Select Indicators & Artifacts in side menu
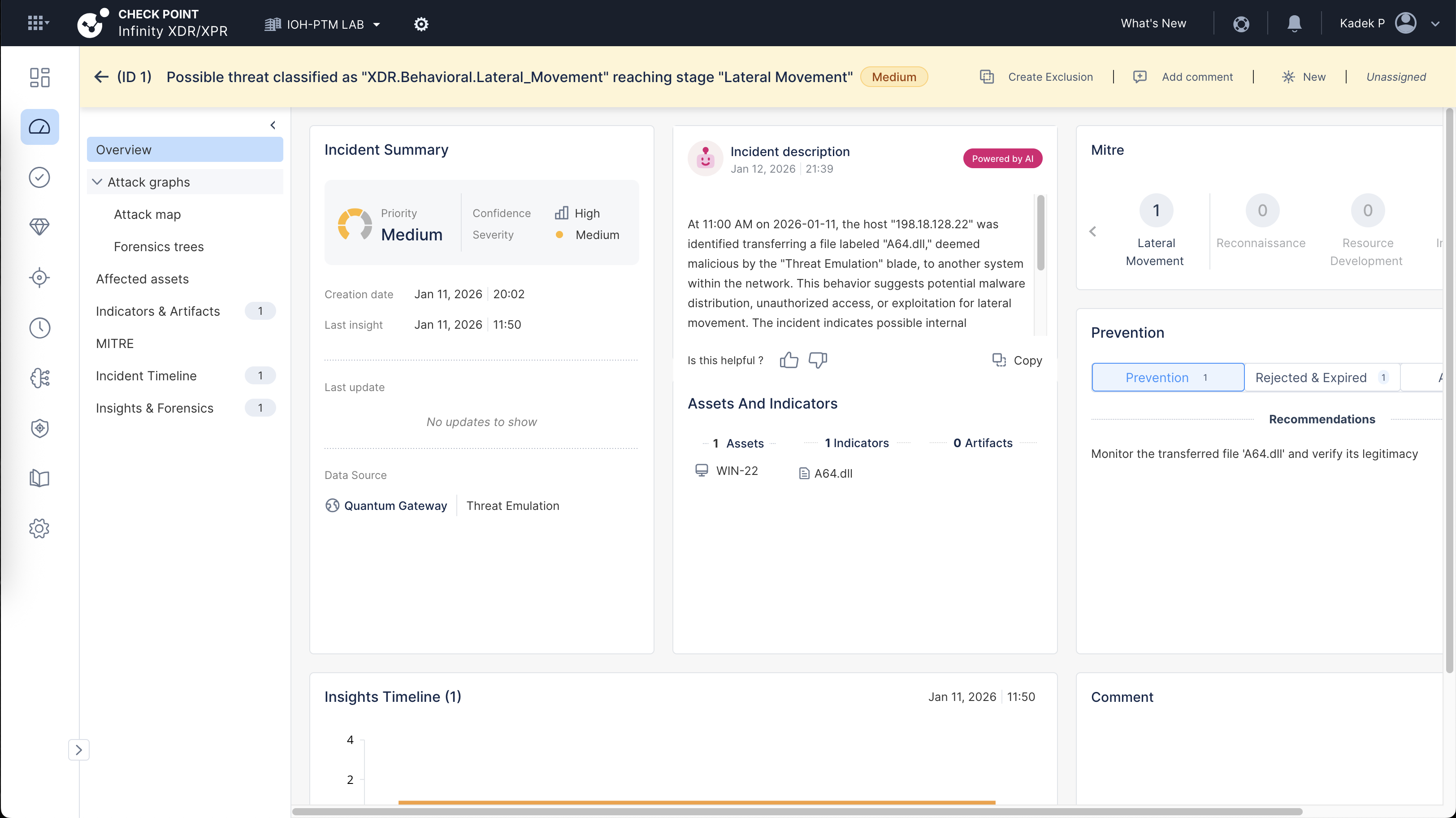 tap(158, 311)
